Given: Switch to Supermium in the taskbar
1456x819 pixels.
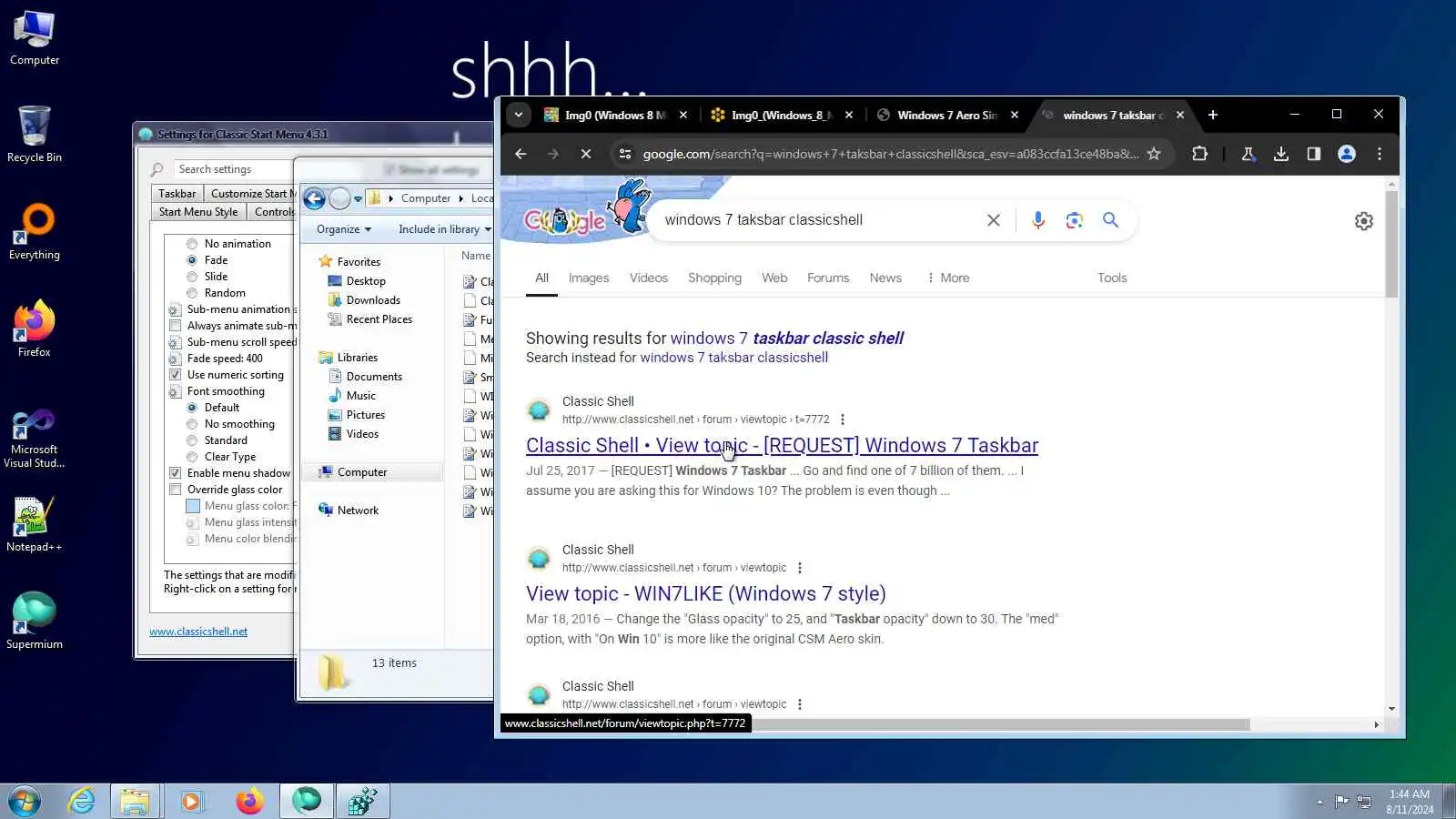Looking at the screenshot, I should [307, 802].
